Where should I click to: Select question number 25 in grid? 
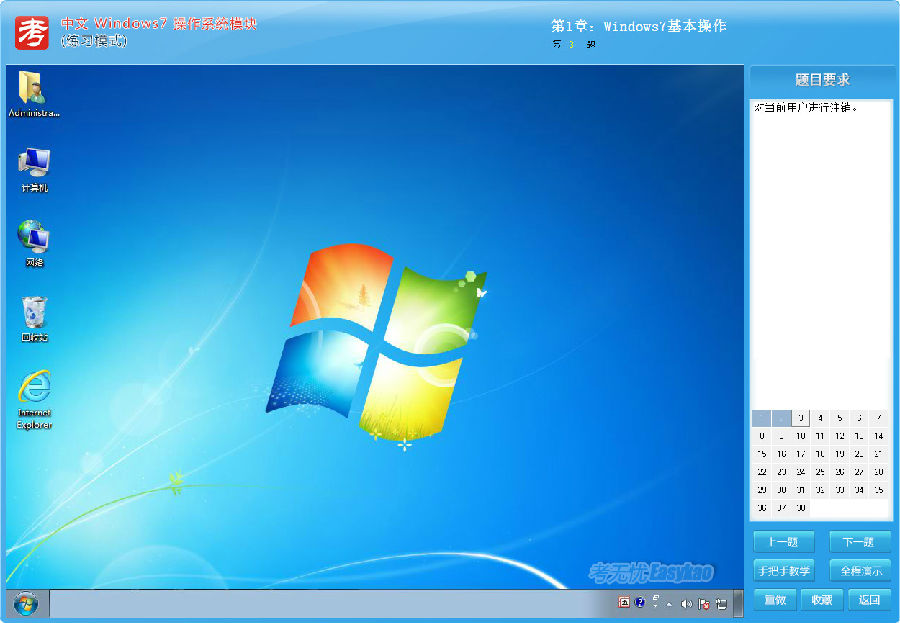[820, 472]
